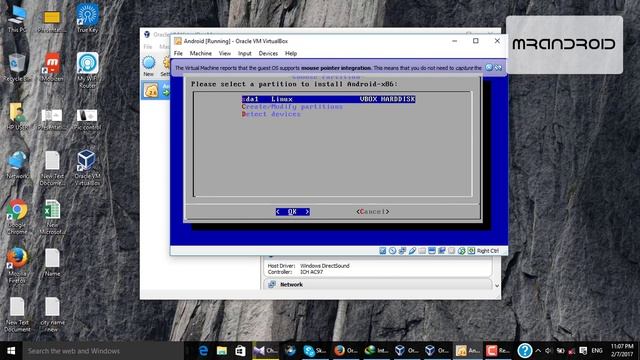
Task: Select the This PC desktop icon
Action: pos(17,19)
